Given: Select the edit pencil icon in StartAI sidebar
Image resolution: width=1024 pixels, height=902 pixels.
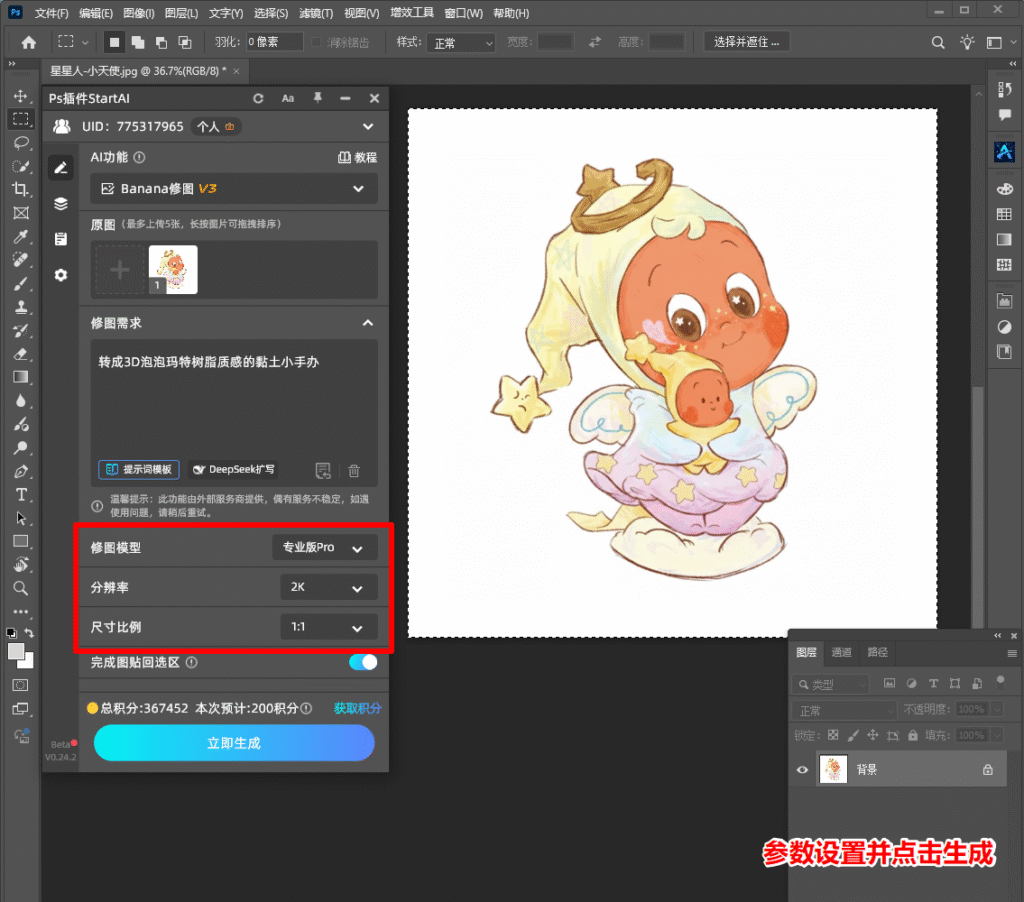Looking at the screenshot, I should point(61,168).
